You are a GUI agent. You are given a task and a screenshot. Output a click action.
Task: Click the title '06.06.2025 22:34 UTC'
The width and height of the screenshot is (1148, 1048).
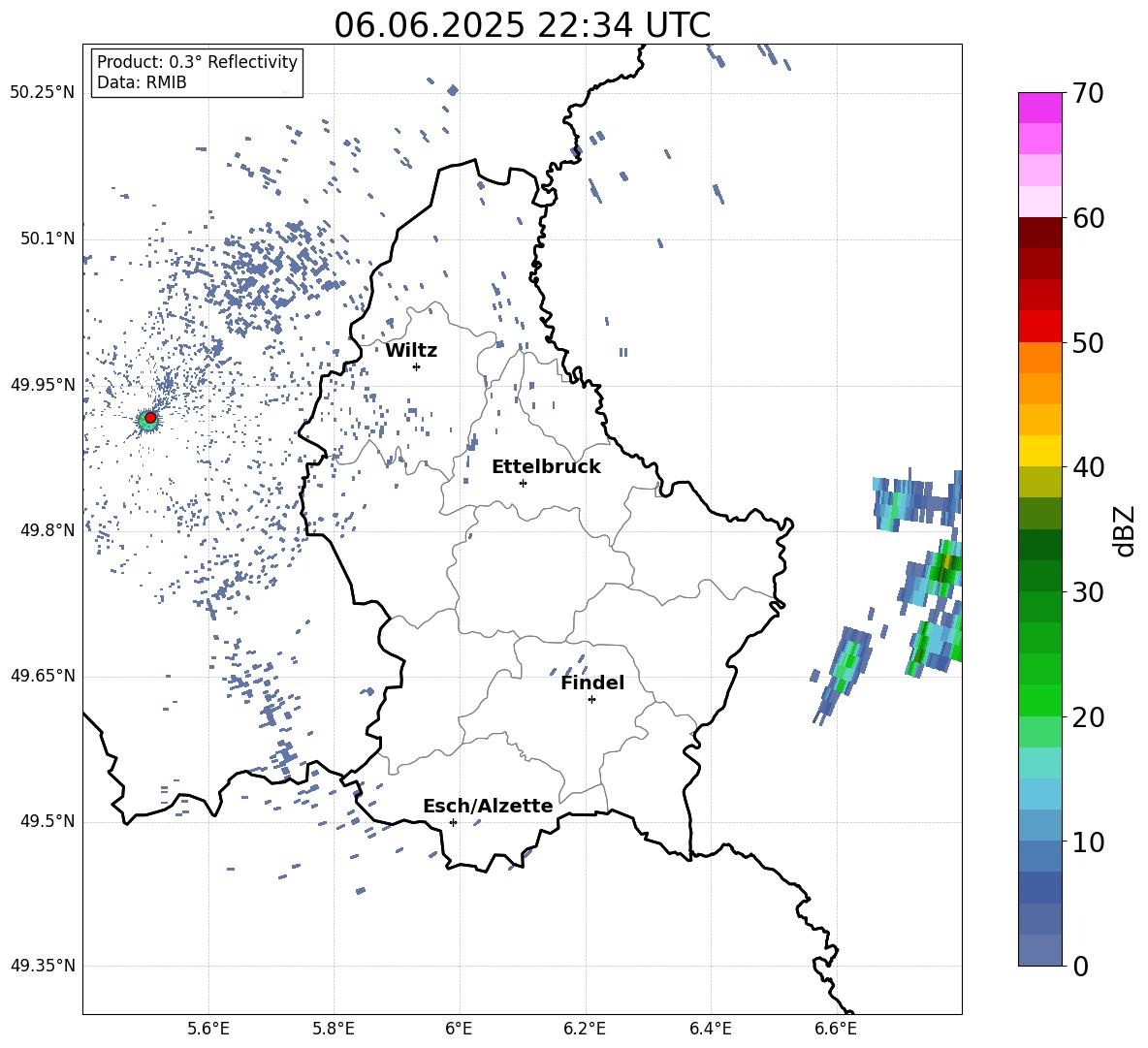[522, 25]
